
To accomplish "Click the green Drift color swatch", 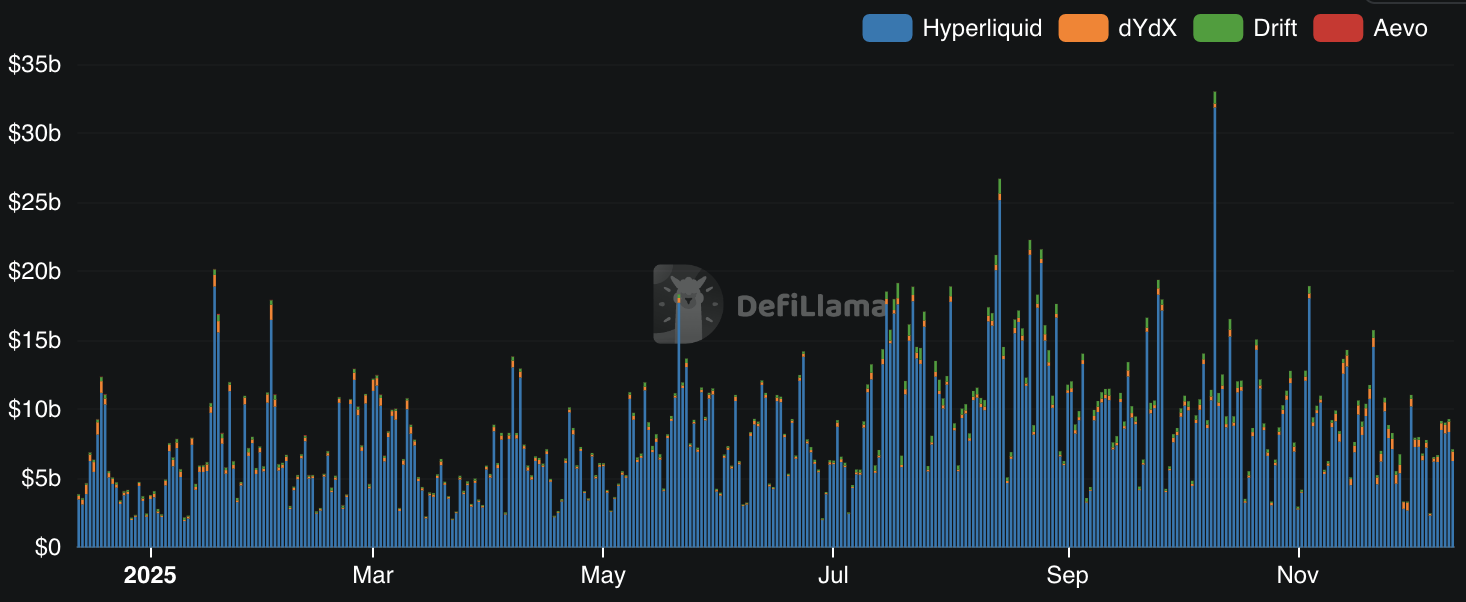I will coord(1218,28).
